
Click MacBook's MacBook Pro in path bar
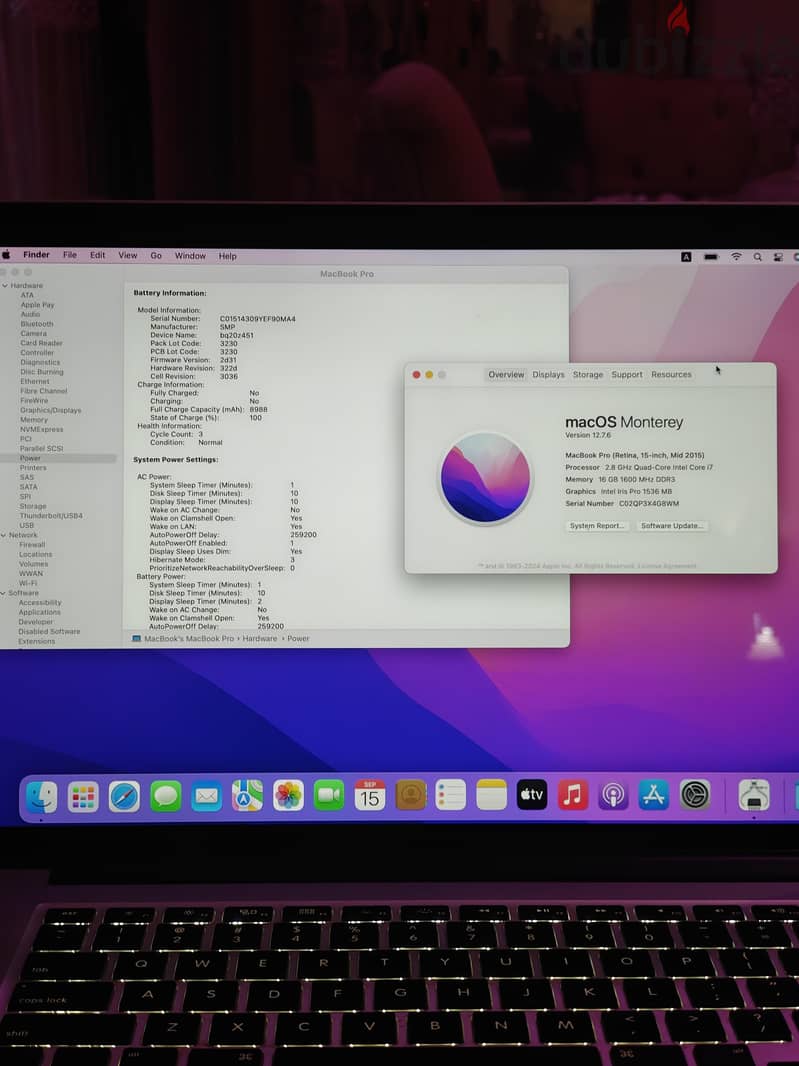click(x=188, y=638)
